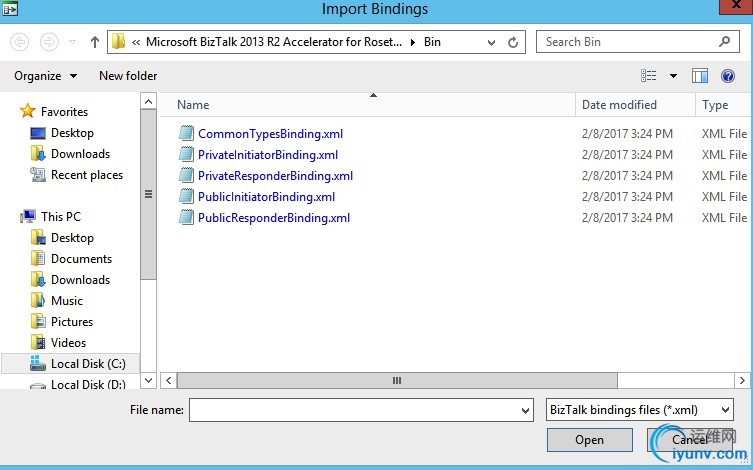Image resolution: width=753 pixels, height=470 pixels.
Task: Create a New folder
Action: pos(128,76)
